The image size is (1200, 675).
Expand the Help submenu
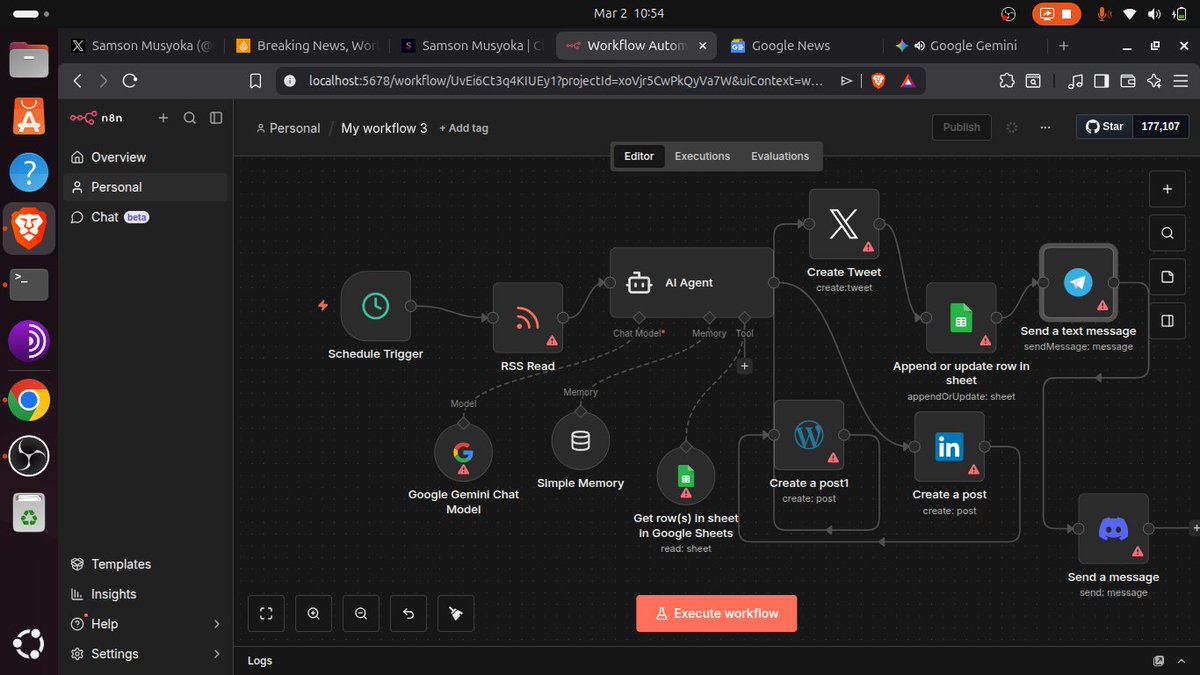[x=217, y=624]
